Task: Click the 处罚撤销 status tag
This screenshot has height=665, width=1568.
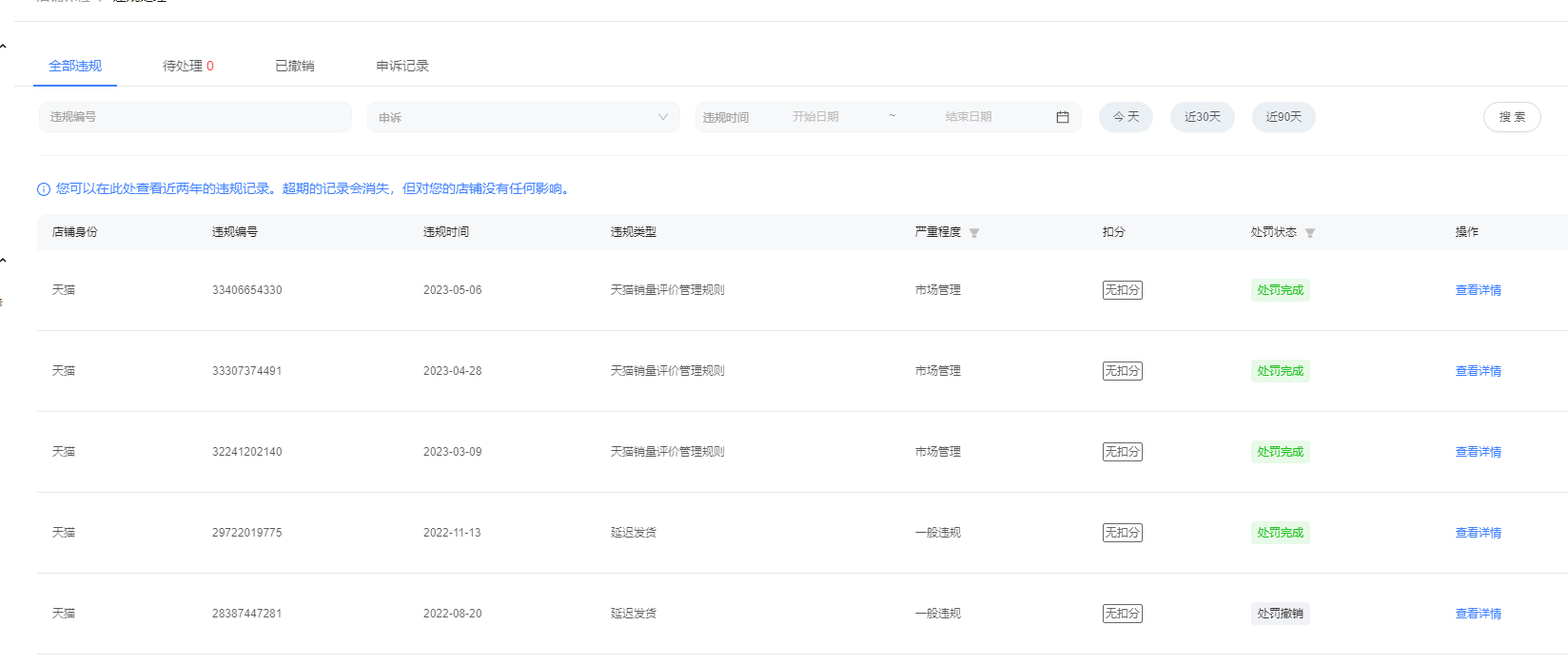Action: click(1281, 614)
